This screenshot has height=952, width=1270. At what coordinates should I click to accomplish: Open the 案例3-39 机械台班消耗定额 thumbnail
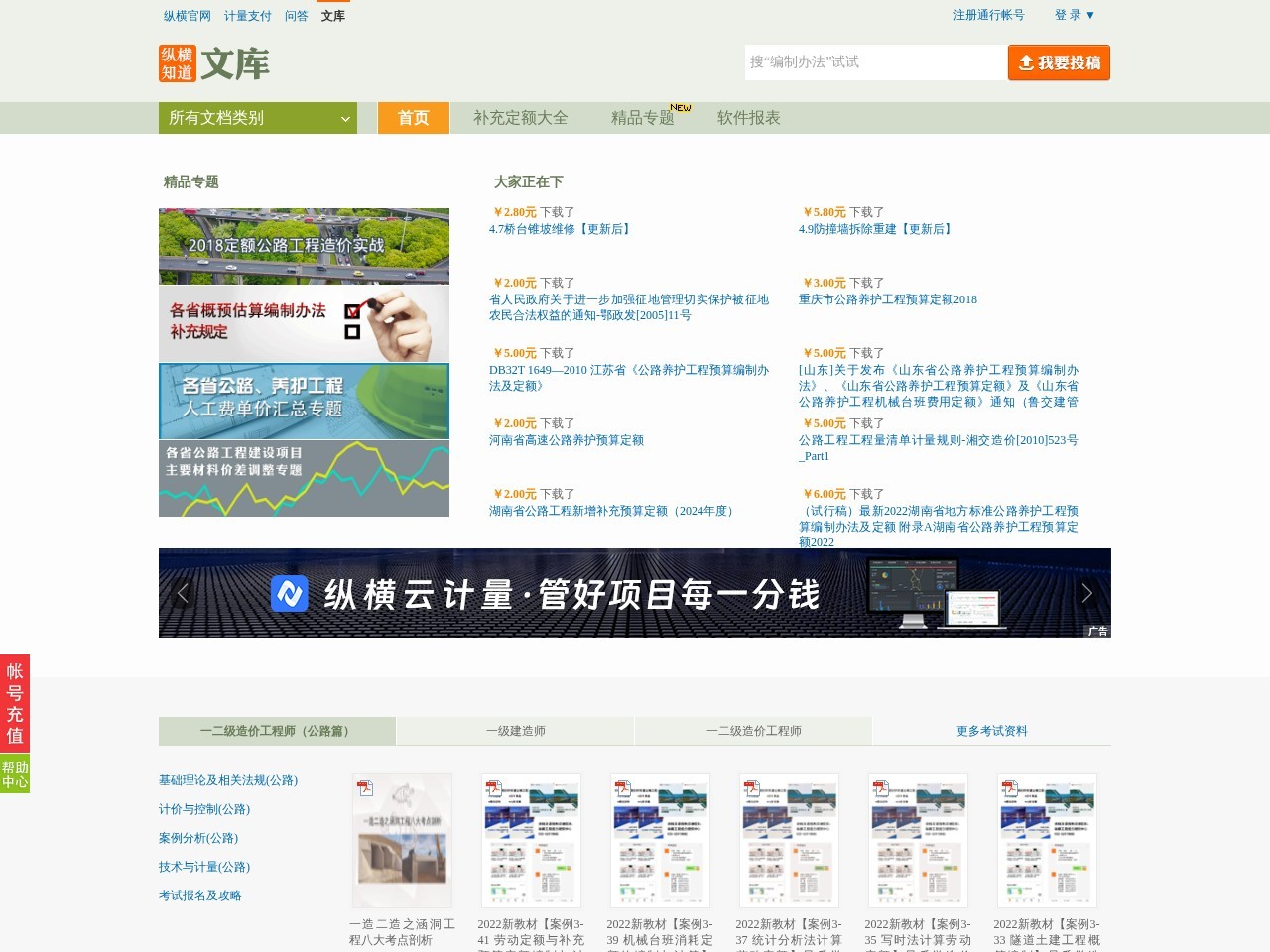(x=660, y=841)
